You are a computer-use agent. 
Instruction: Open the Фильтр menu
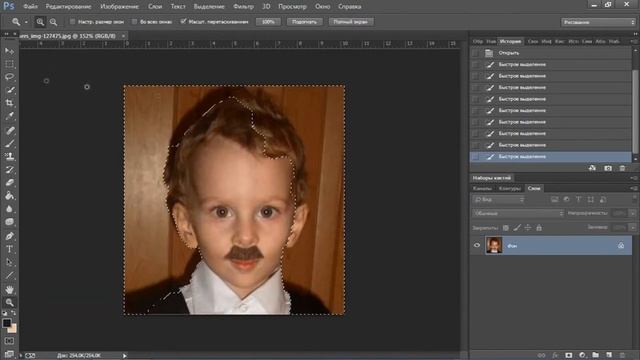point(243,7)
